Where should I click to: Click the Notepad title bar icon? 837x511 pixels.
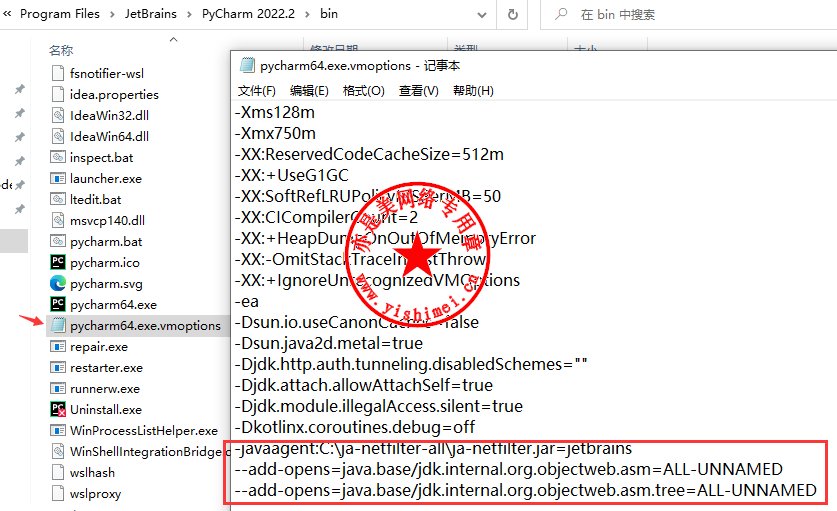247,65
